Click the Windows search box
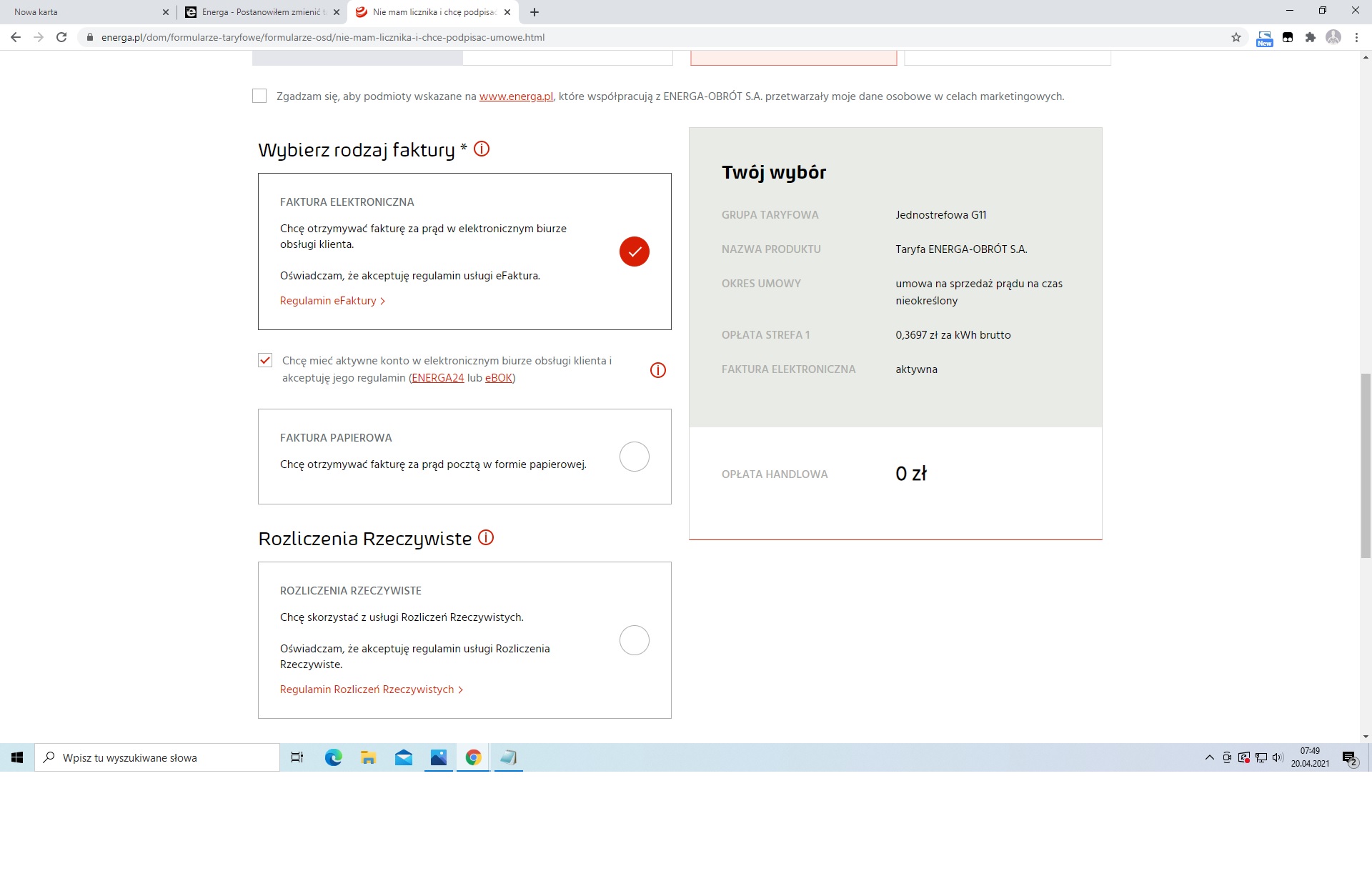This screenshot has width=1372, height=871. coord(157,757)
